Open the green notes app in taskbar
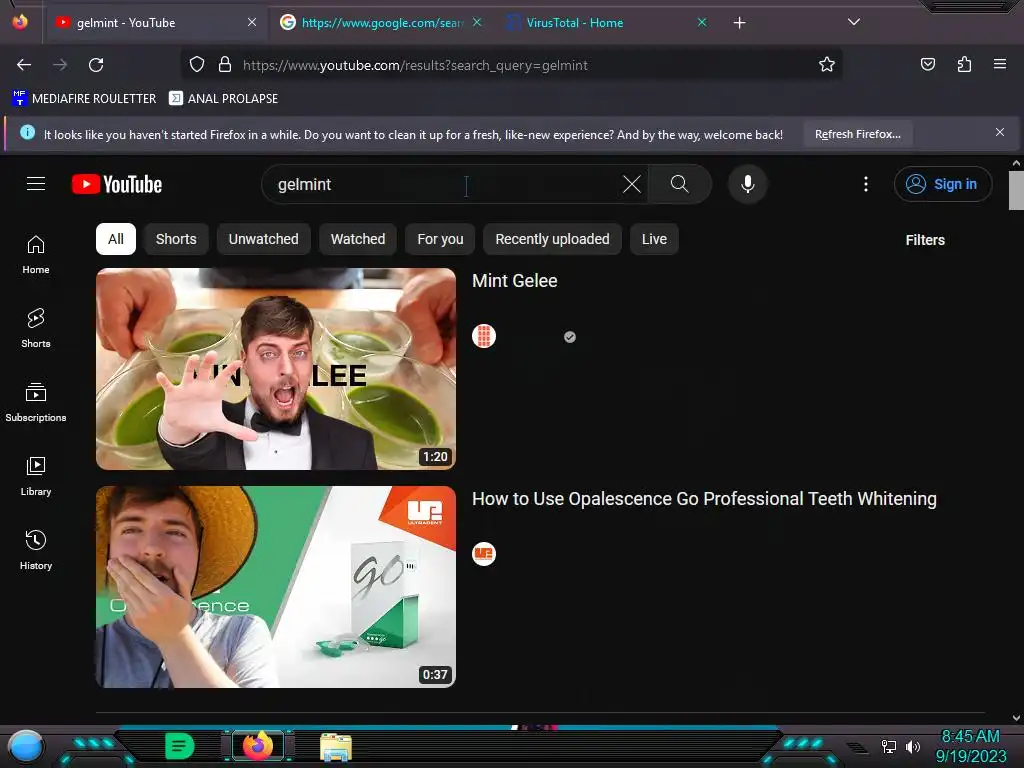 point(180,746)
